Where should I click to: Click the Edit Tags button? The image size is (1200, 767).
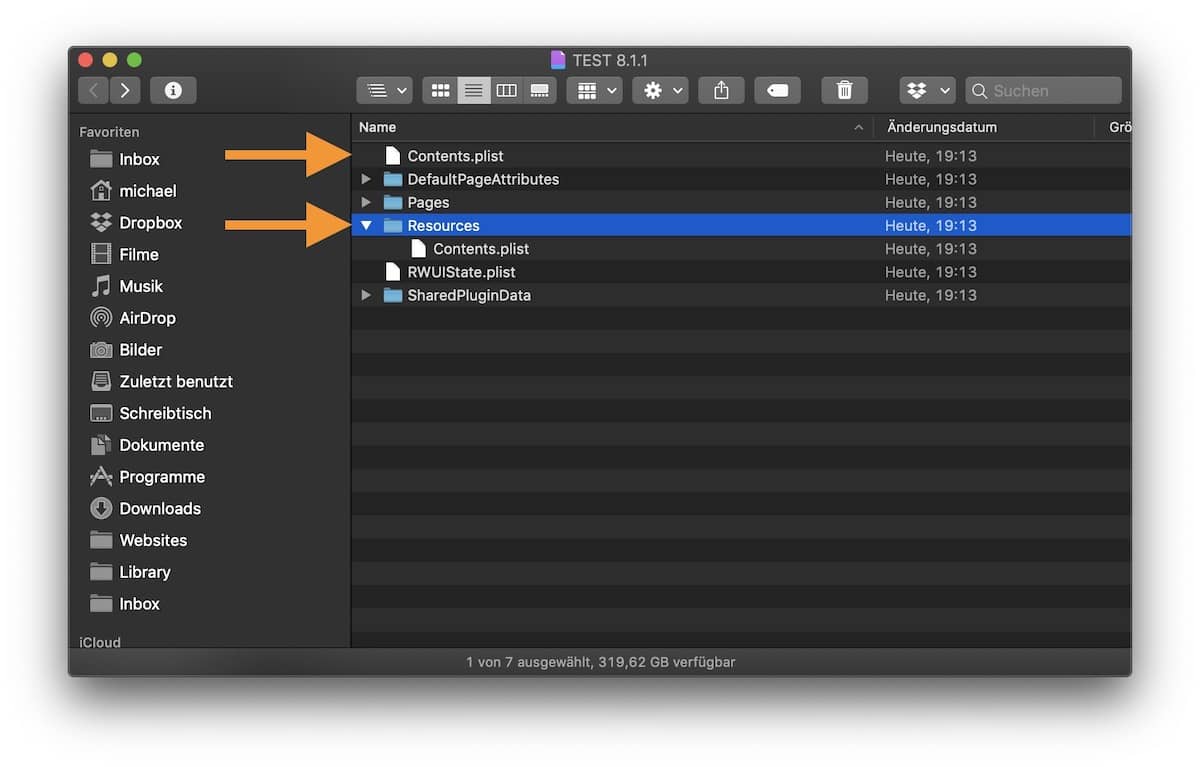click(x=777, y=90)
